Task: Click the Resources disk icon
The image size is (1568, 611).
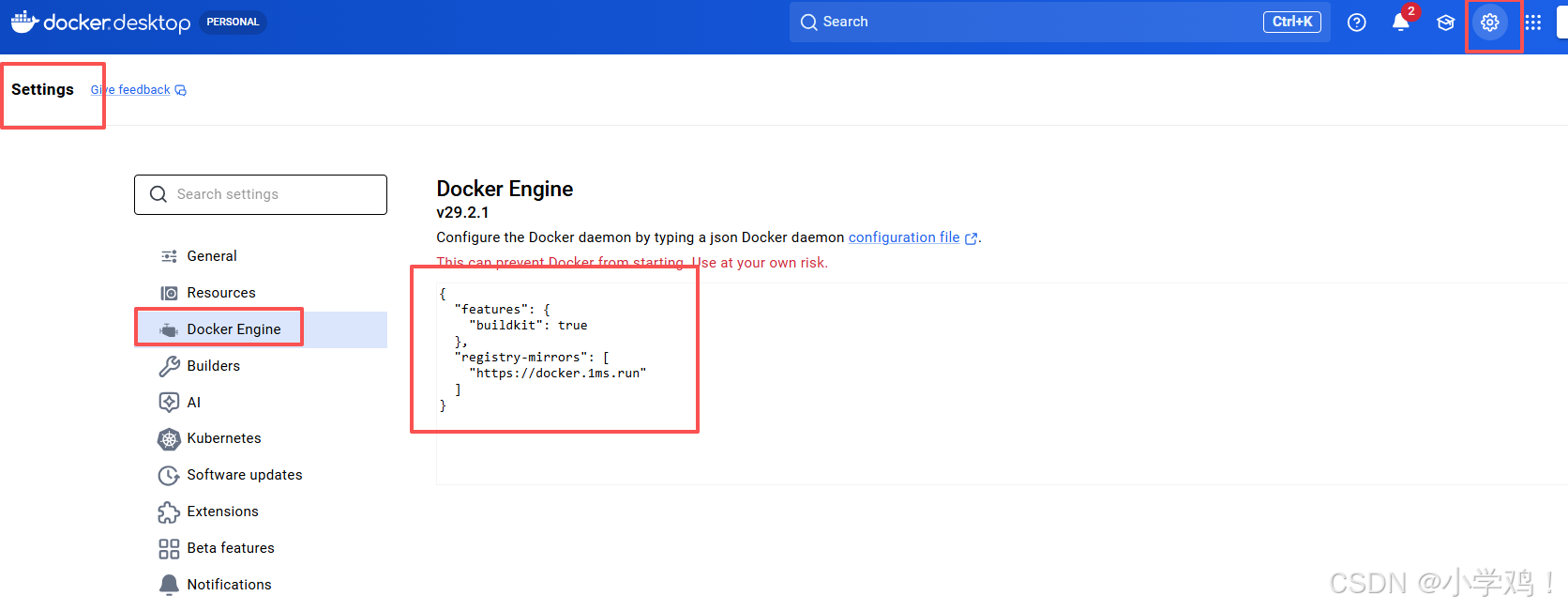Action: [x=169, y=293]
